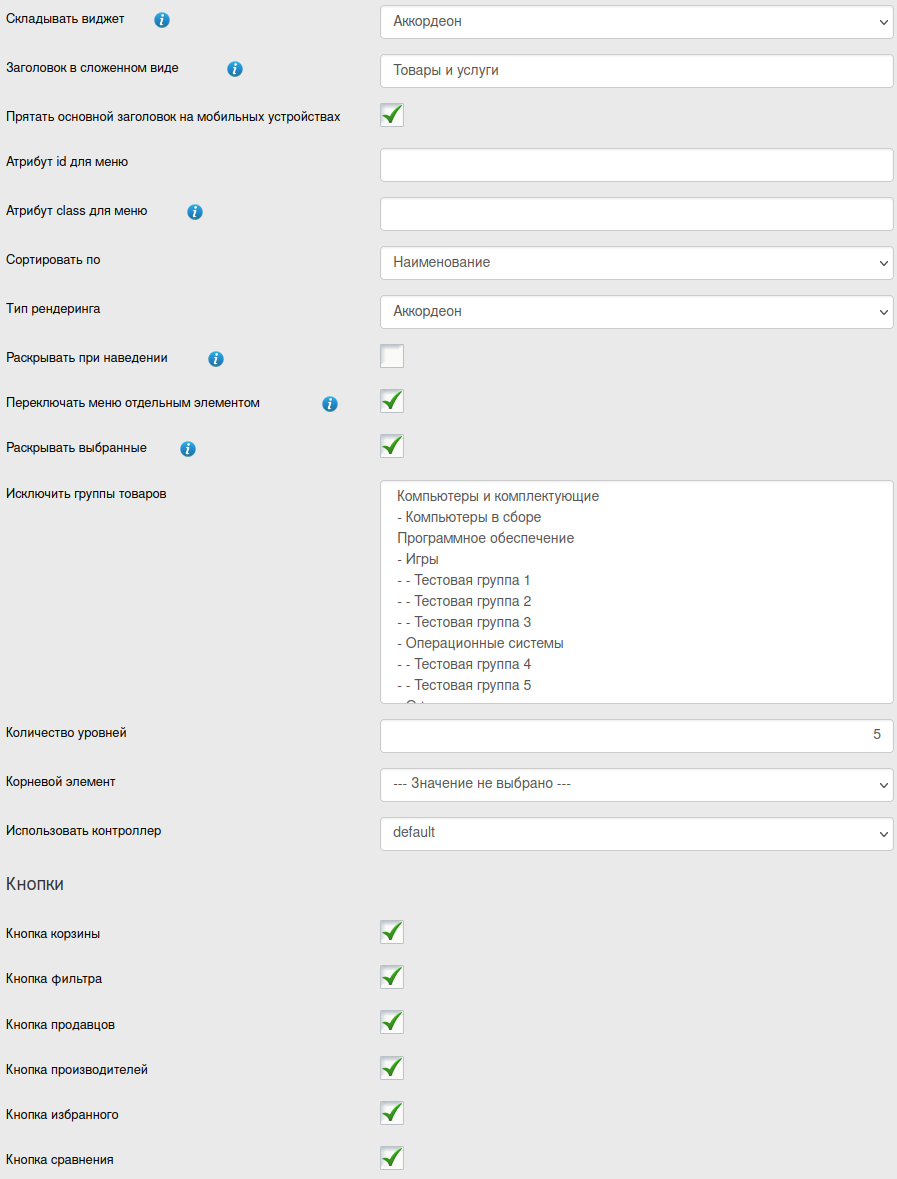Click info icon next to 'Раскрывать выбранные'
This screenshot has width=897, height=1179.
(x=187, y=449)
